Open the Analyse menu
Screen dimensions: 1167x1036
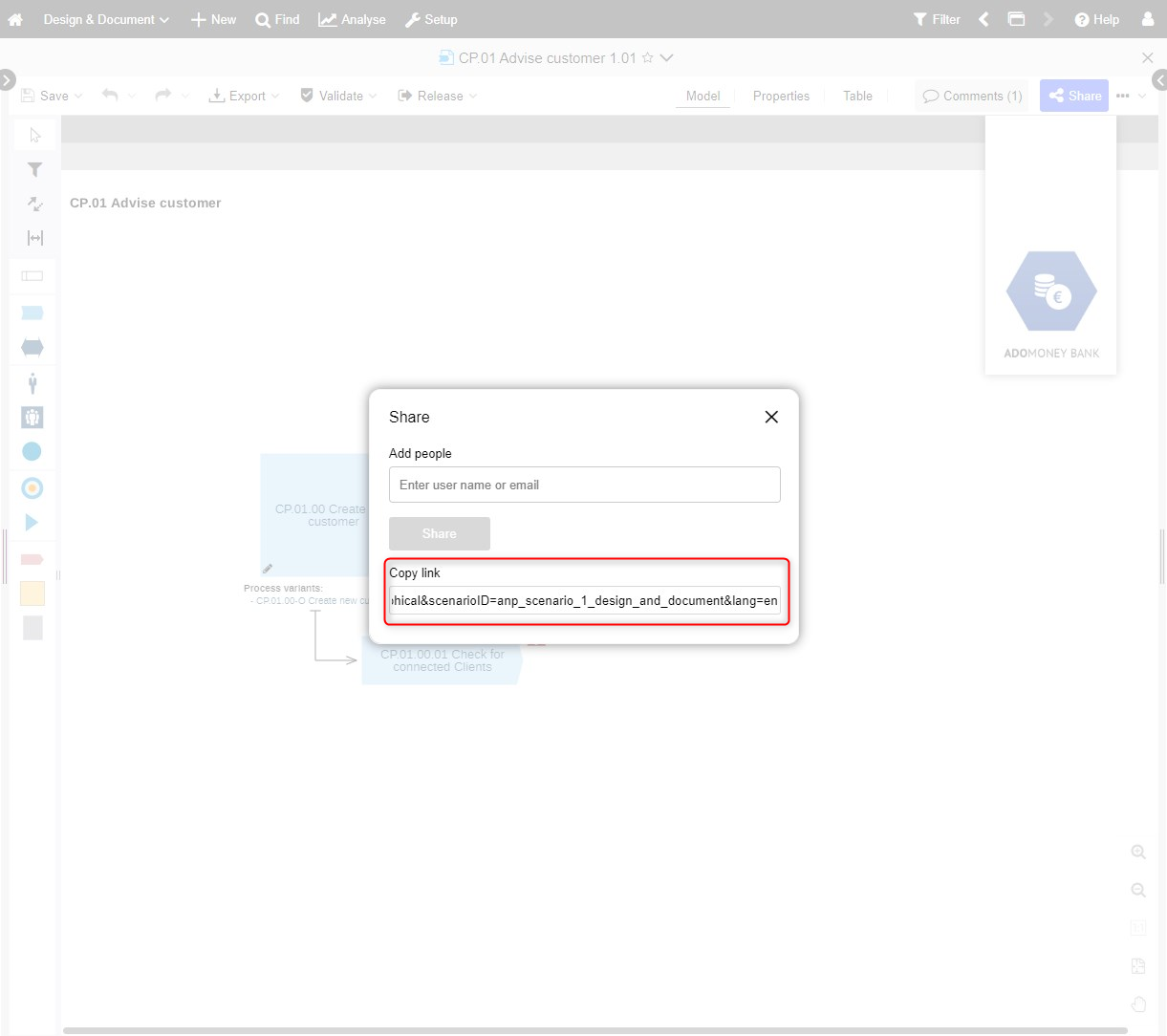pos(352,19)
